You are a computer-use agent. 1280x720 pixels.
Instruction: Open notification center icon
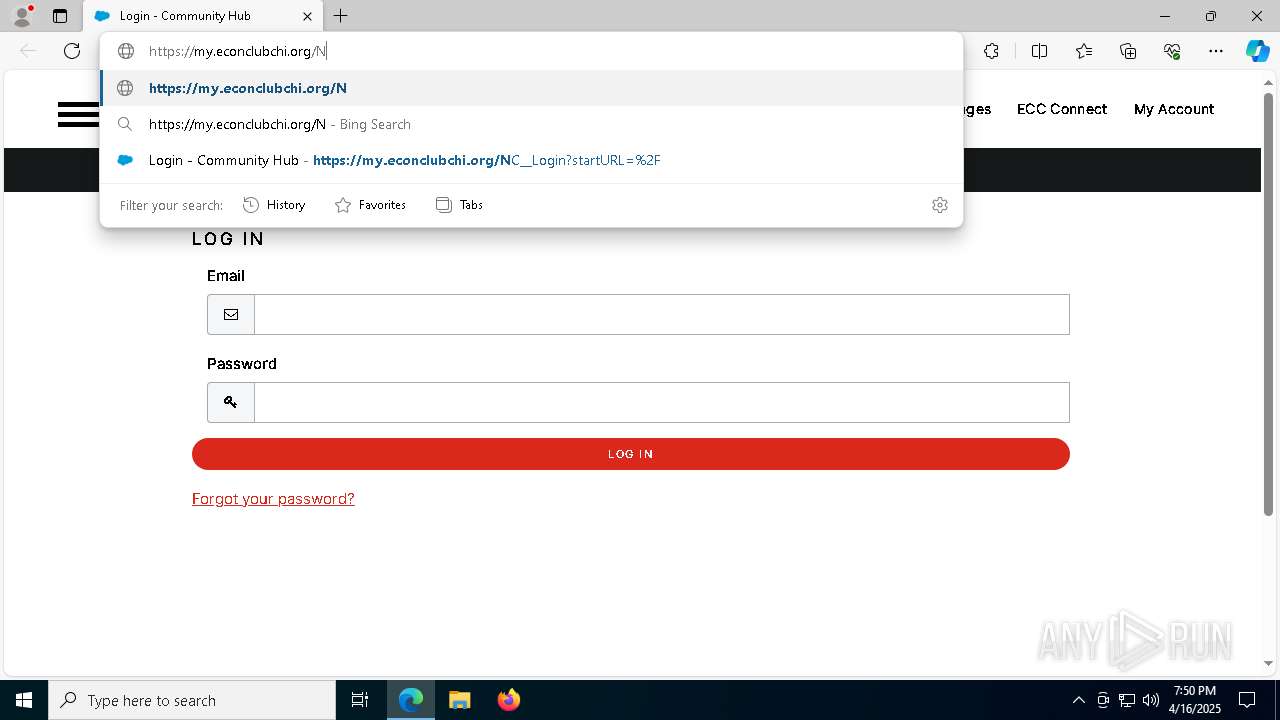pyautogui.click(x=1247, y=700)
